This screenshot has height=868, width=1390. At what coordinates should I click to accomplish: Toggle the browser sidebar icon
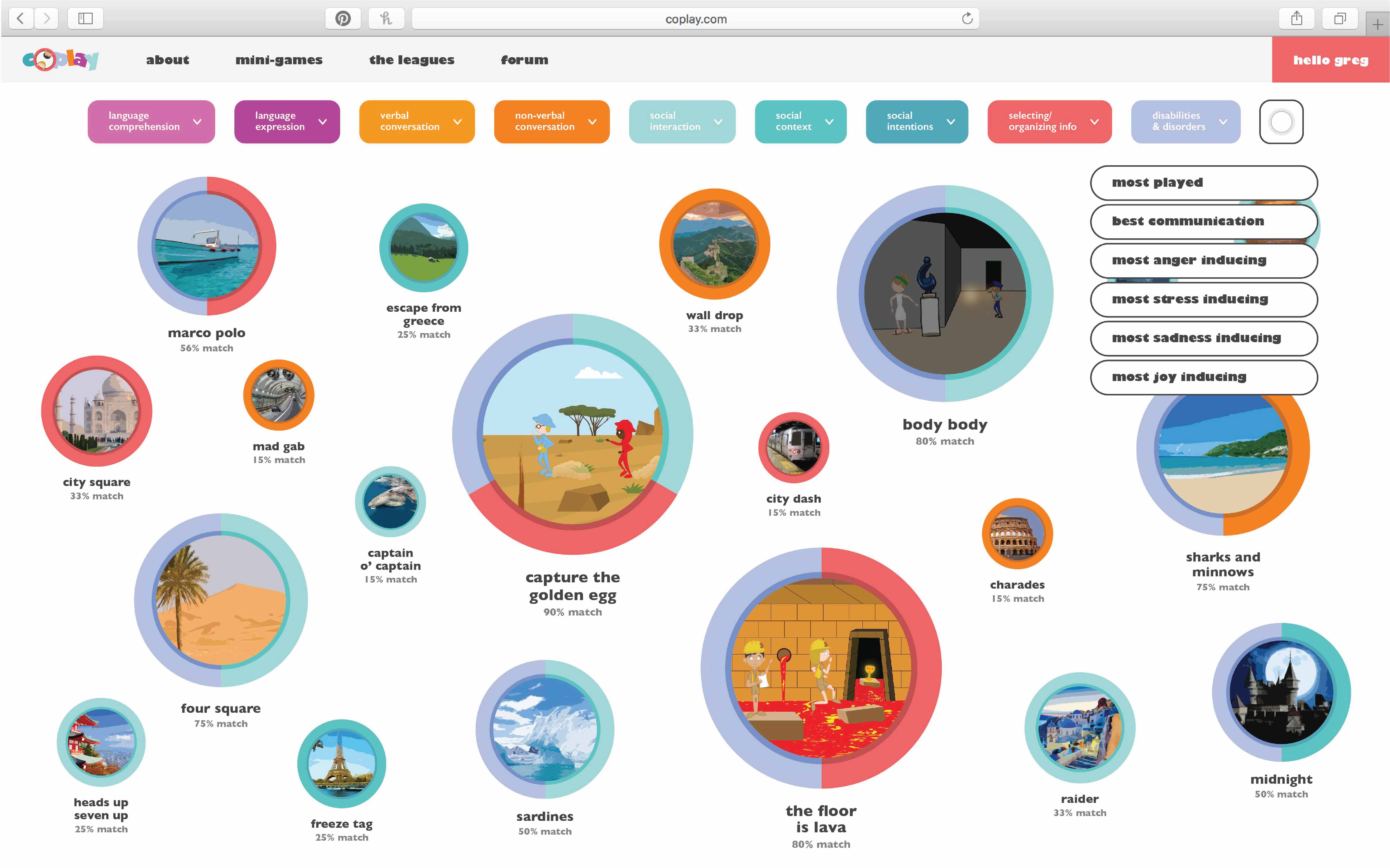[86, 18]
